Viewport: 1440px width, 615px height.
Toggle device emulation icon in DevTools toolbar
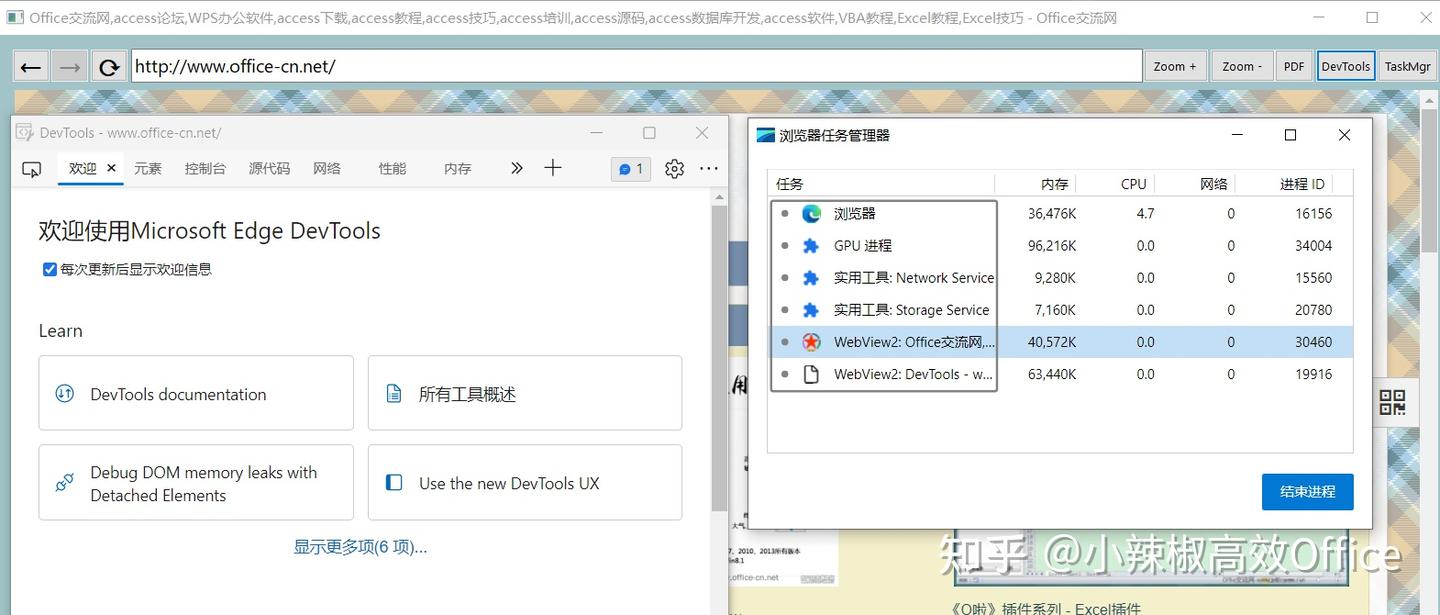point(31,168)
